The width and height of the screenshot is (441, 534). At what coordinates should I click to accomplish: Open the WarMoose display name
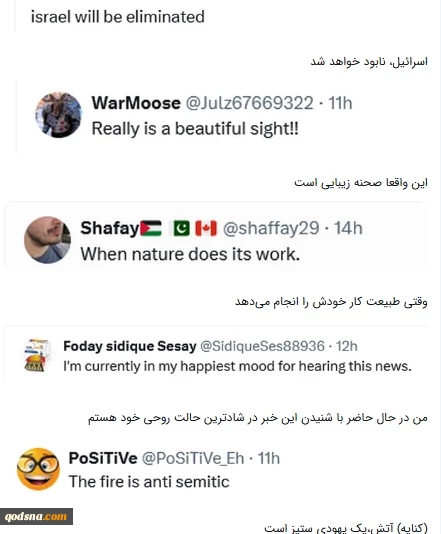pos(136,103)
